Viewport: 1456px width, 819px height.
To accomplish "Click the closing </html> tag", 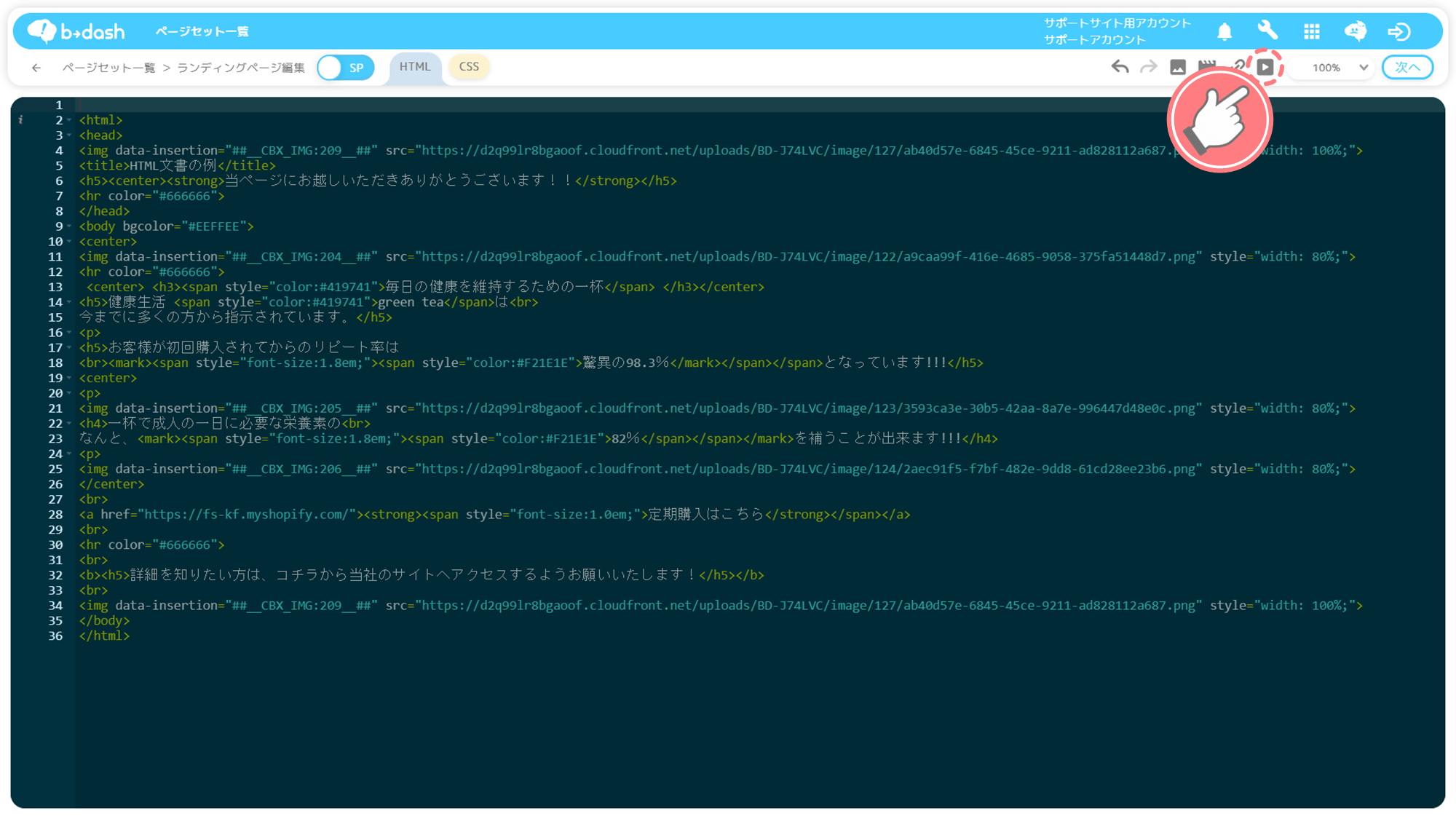I will coord(104,636).
